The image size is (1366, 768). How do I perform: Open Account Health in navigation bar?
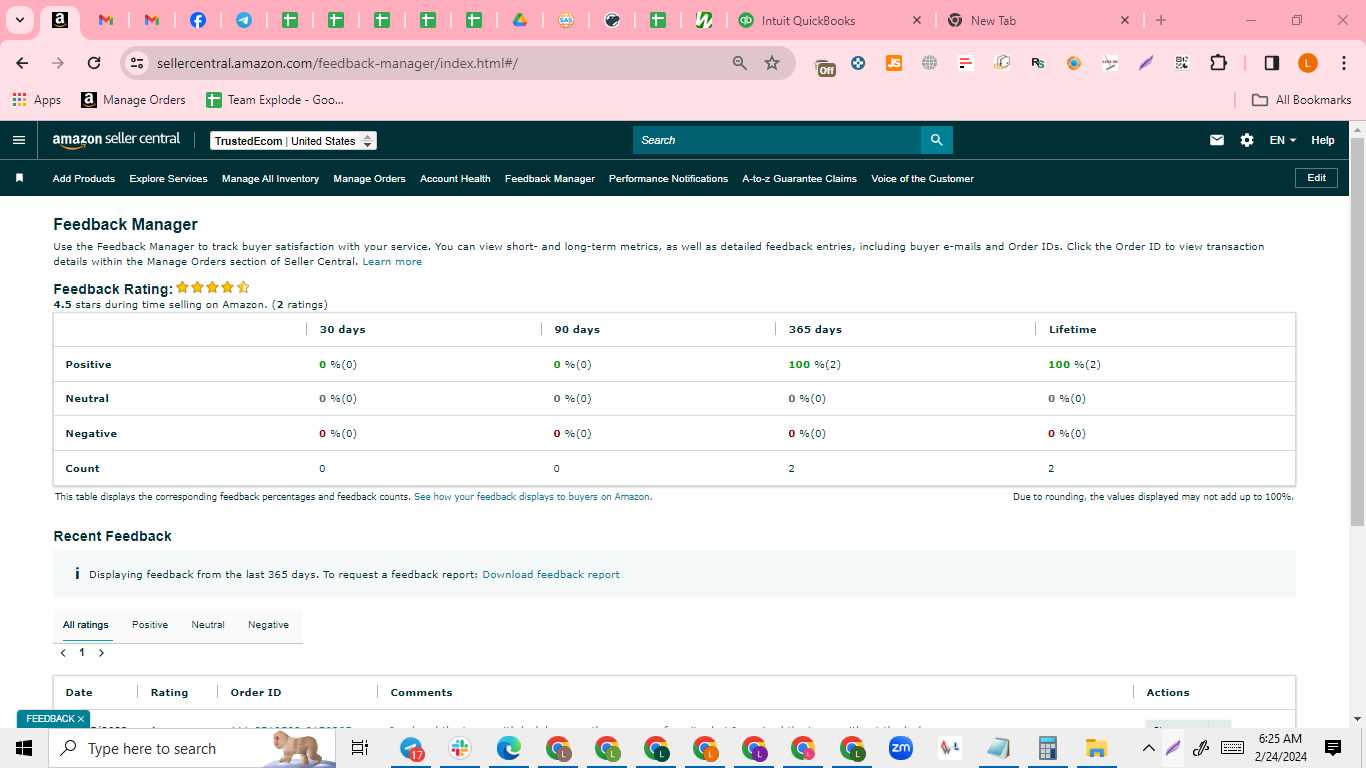(455, 179)
